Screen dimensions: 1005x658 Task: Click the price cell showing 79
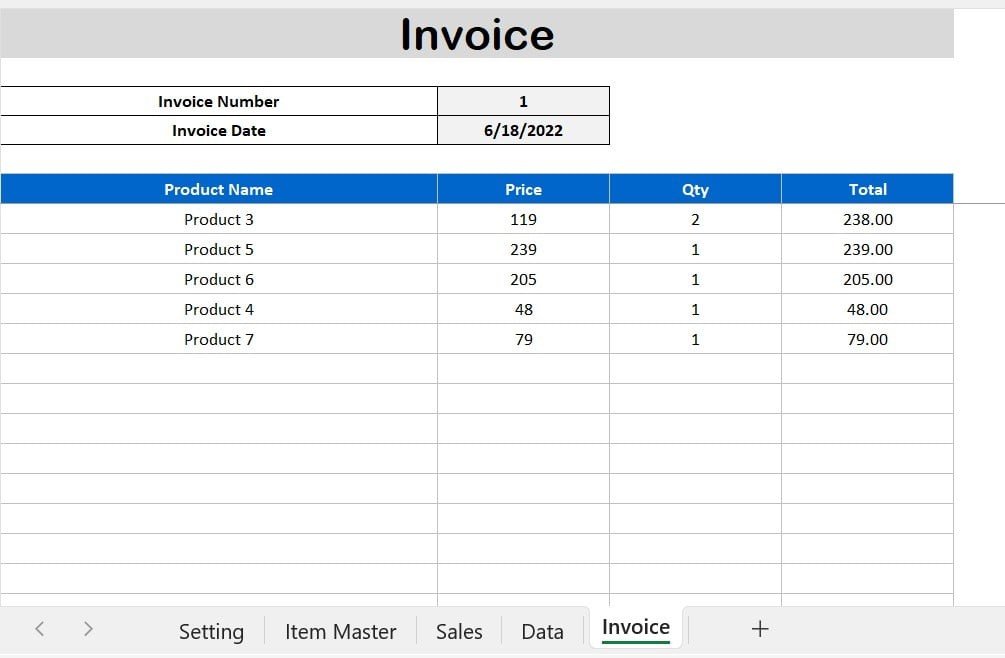[524, 339]
